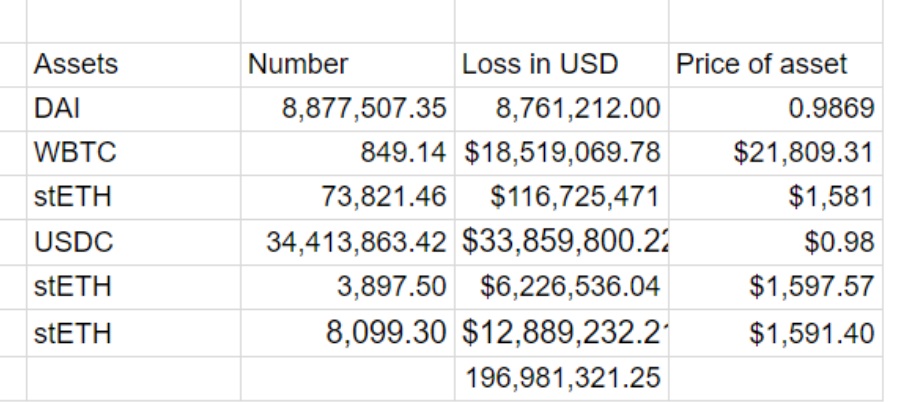
Task: Click the $21,809.31 price cell
Action: point(776,153)
